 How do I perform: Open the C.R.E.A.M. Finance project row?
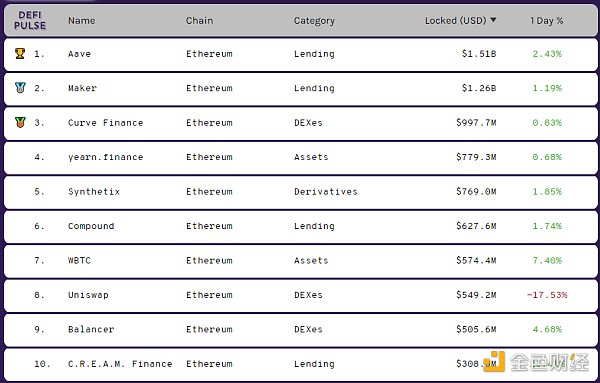[300, 364]
